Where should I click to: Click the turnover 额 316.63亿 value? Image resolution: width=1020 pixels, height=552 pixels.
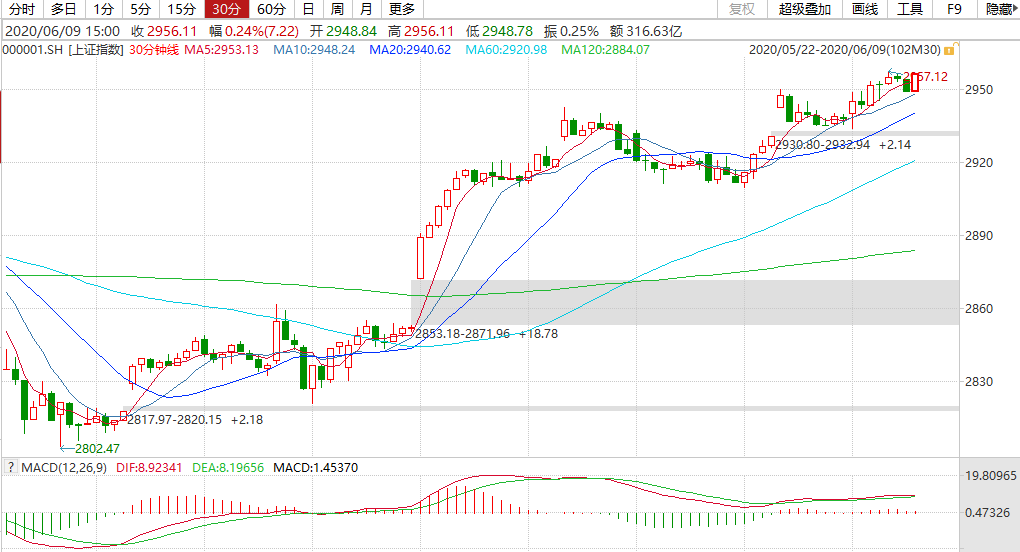646,31
